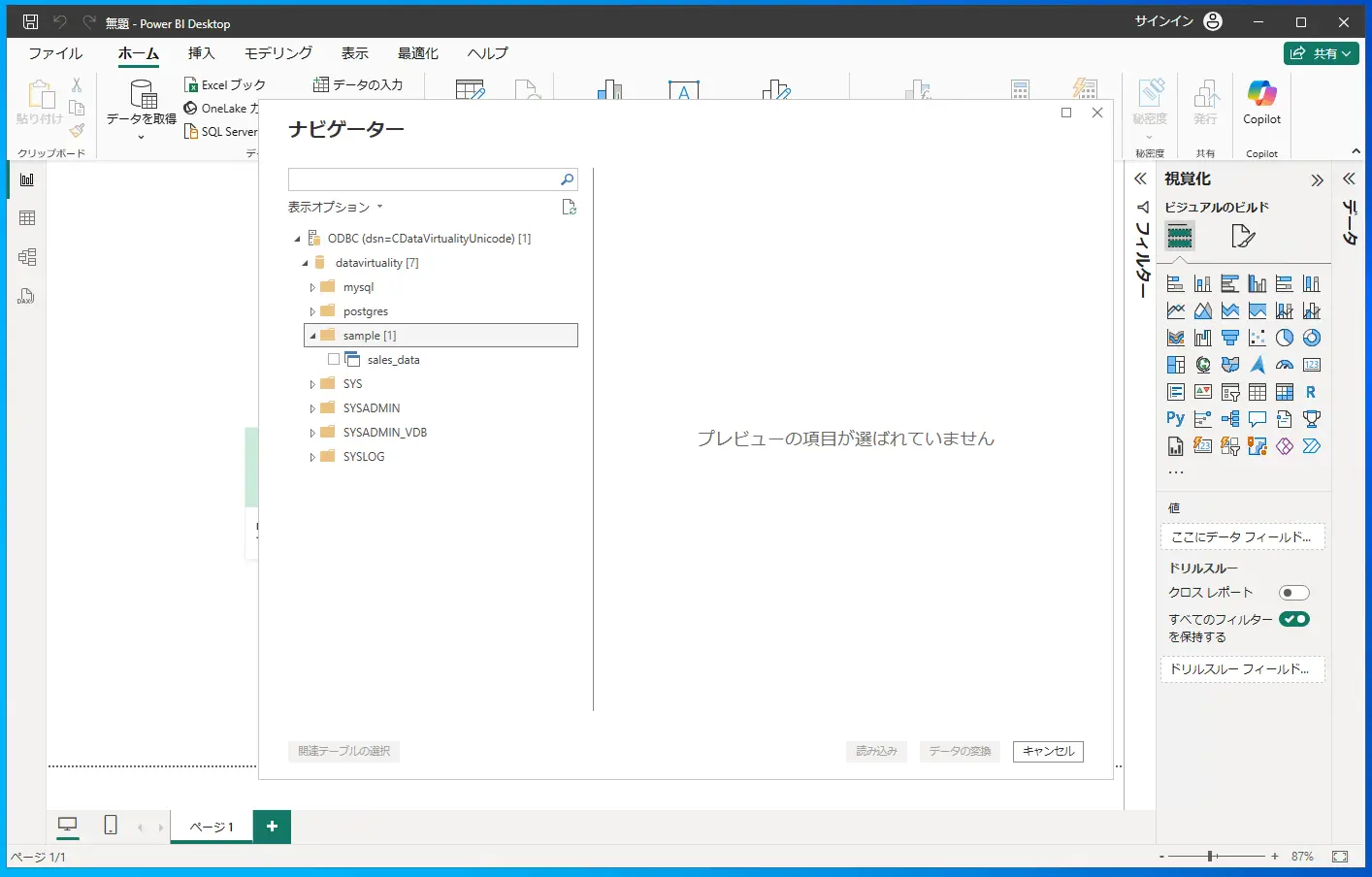Open the ファイル menu tab

click(55, 53)
